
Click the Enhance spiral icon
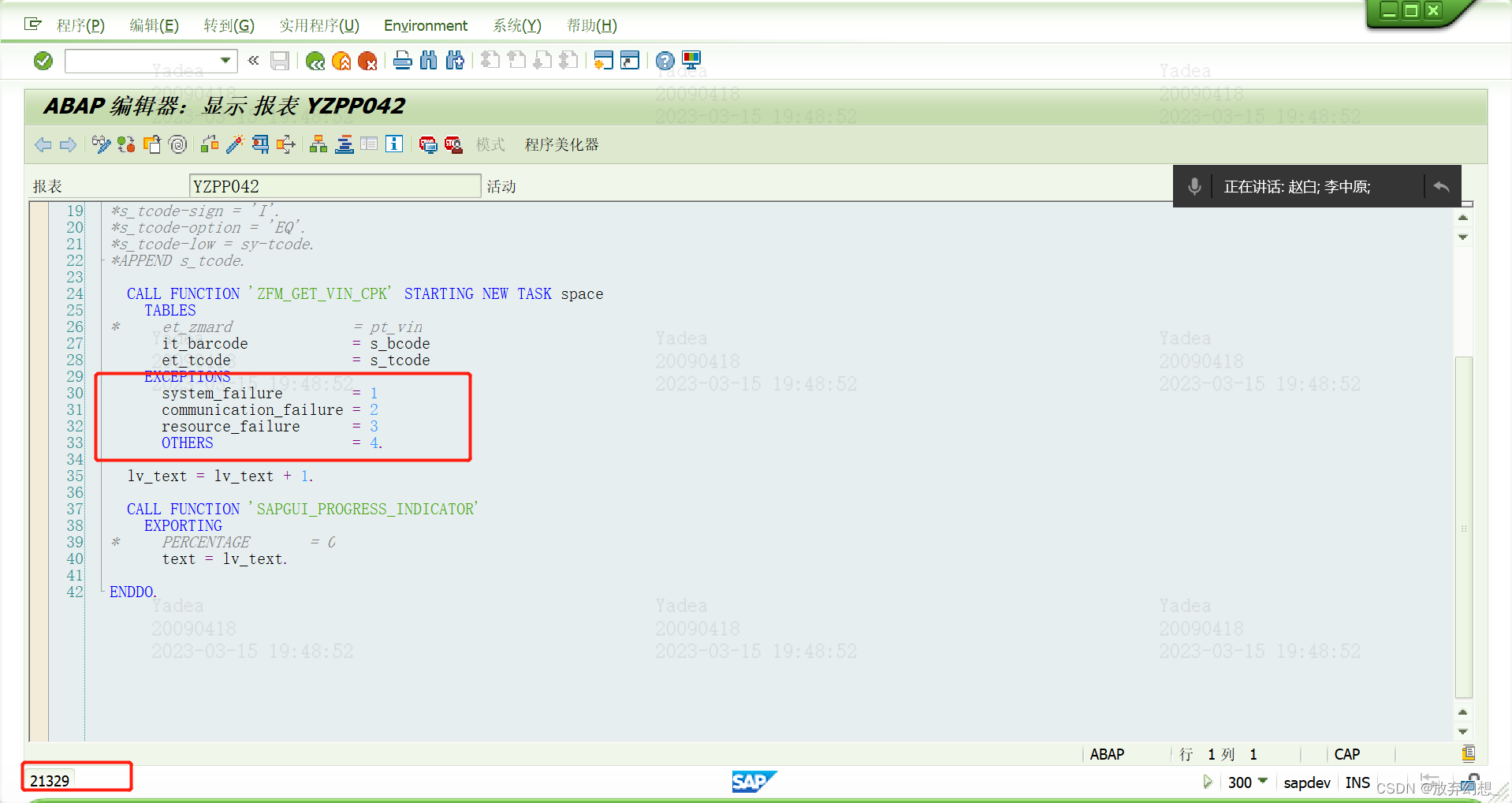tap(178, 144)
